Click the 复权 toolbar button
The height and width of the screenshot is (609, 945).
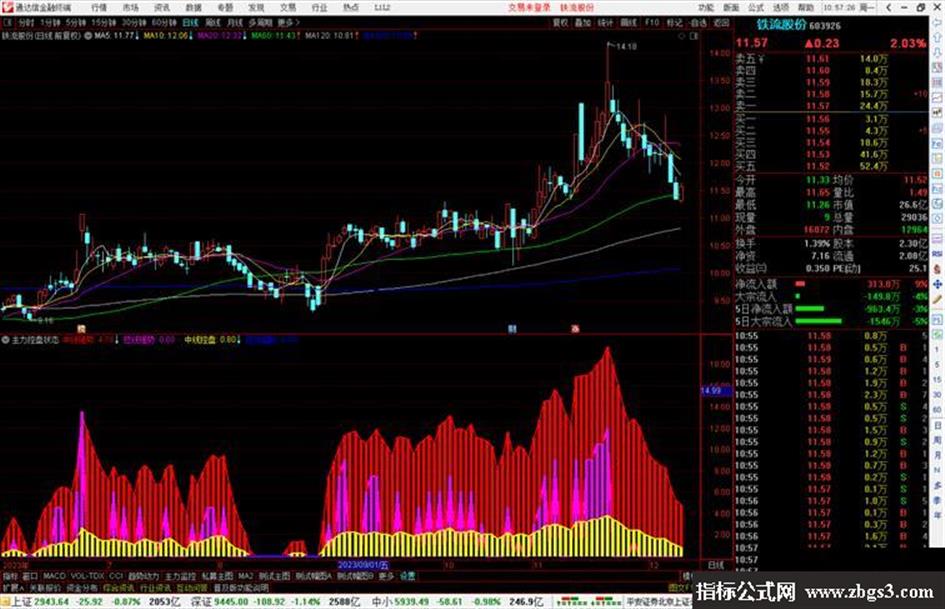click(x=560, y=22)
